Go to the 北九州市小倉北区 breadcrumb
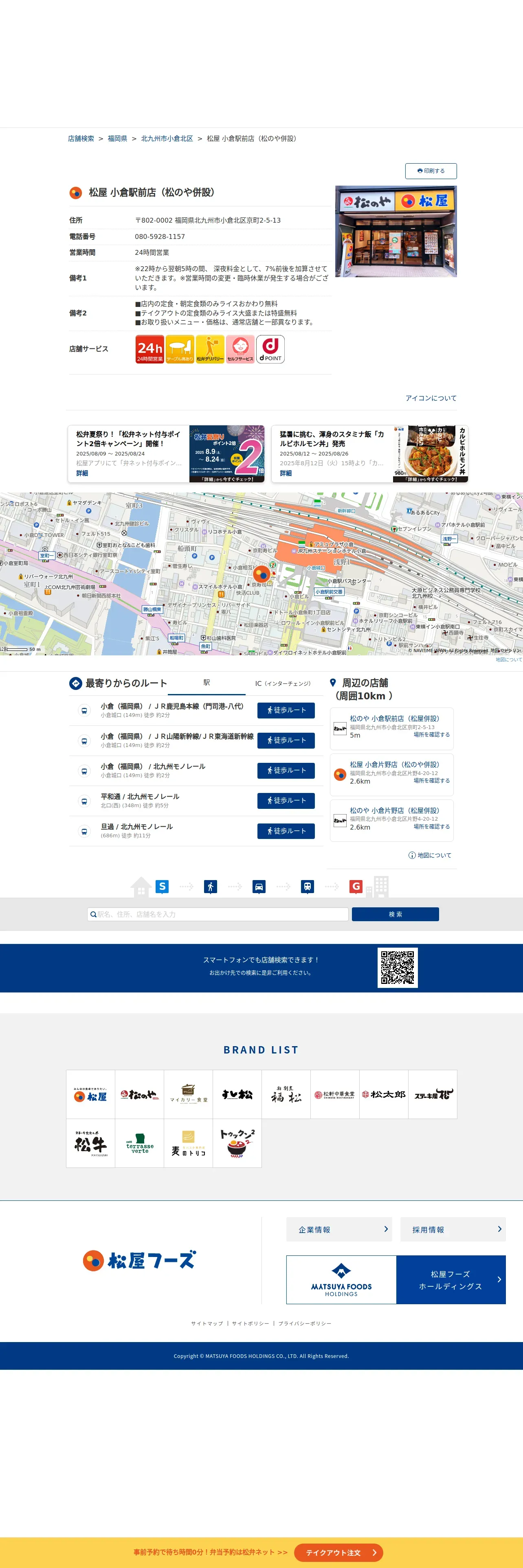 (x=167, y=139)
